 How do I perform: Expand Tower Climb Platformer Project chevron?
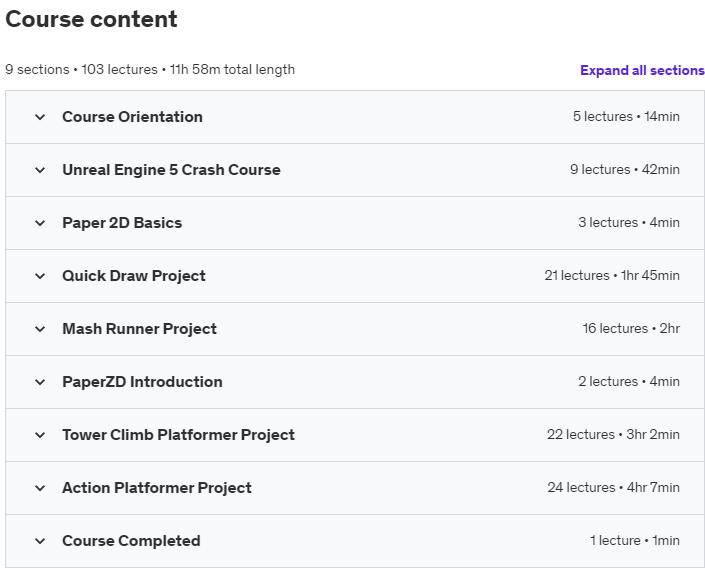[x=40, y=435]
